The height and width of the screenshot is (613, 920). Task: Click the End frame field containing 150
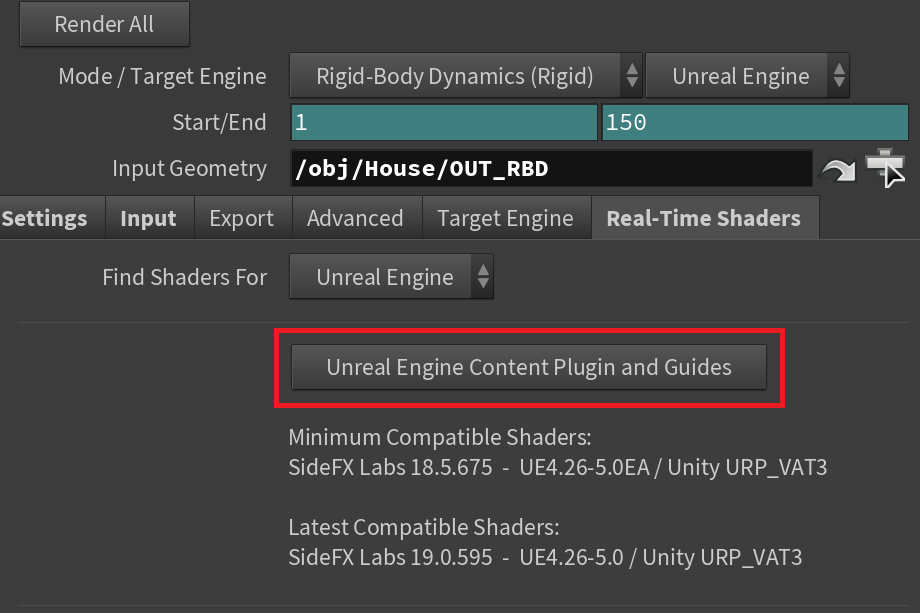click(755, 123)
